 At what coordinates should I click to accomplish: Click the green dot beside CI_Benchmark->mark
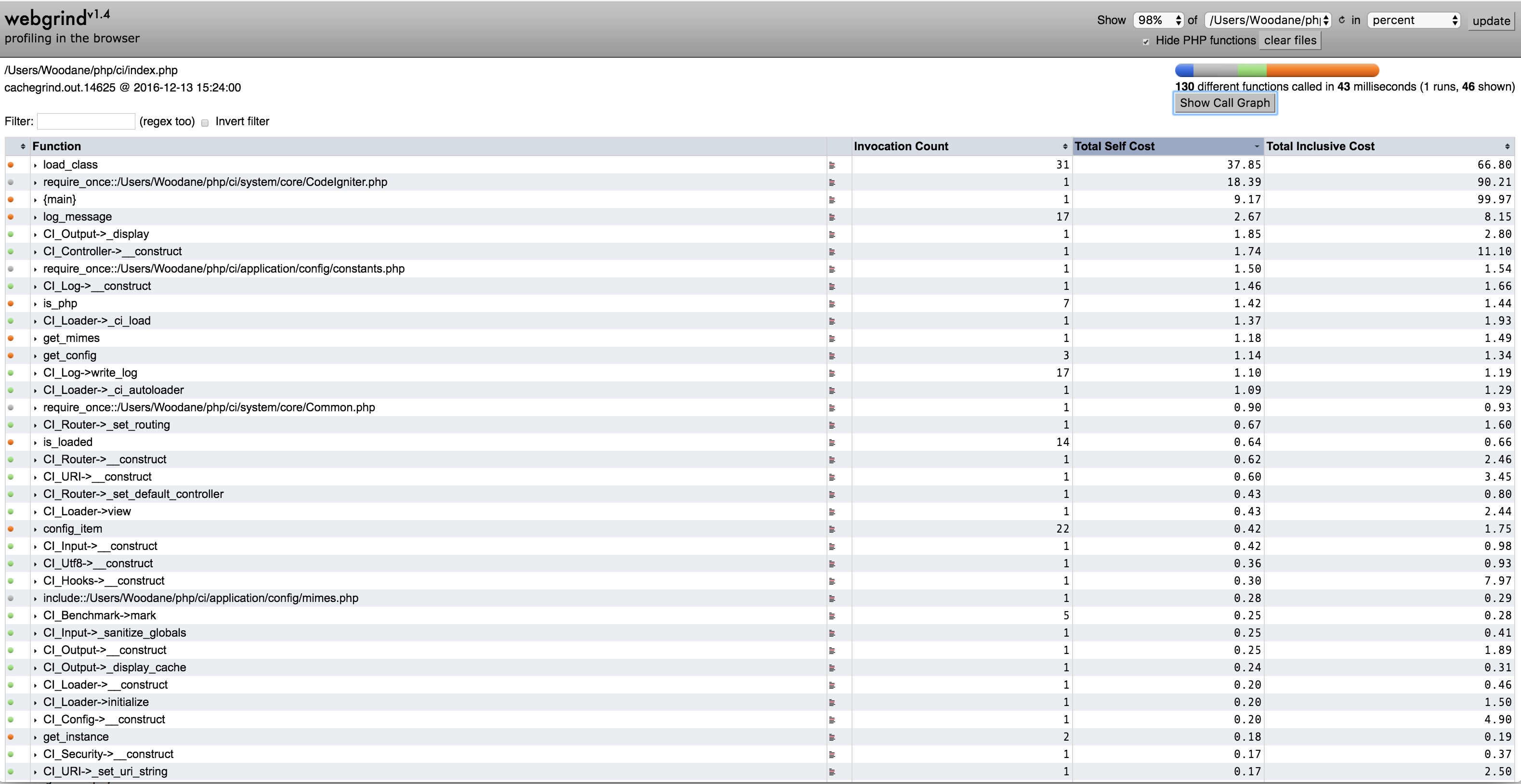11,615
